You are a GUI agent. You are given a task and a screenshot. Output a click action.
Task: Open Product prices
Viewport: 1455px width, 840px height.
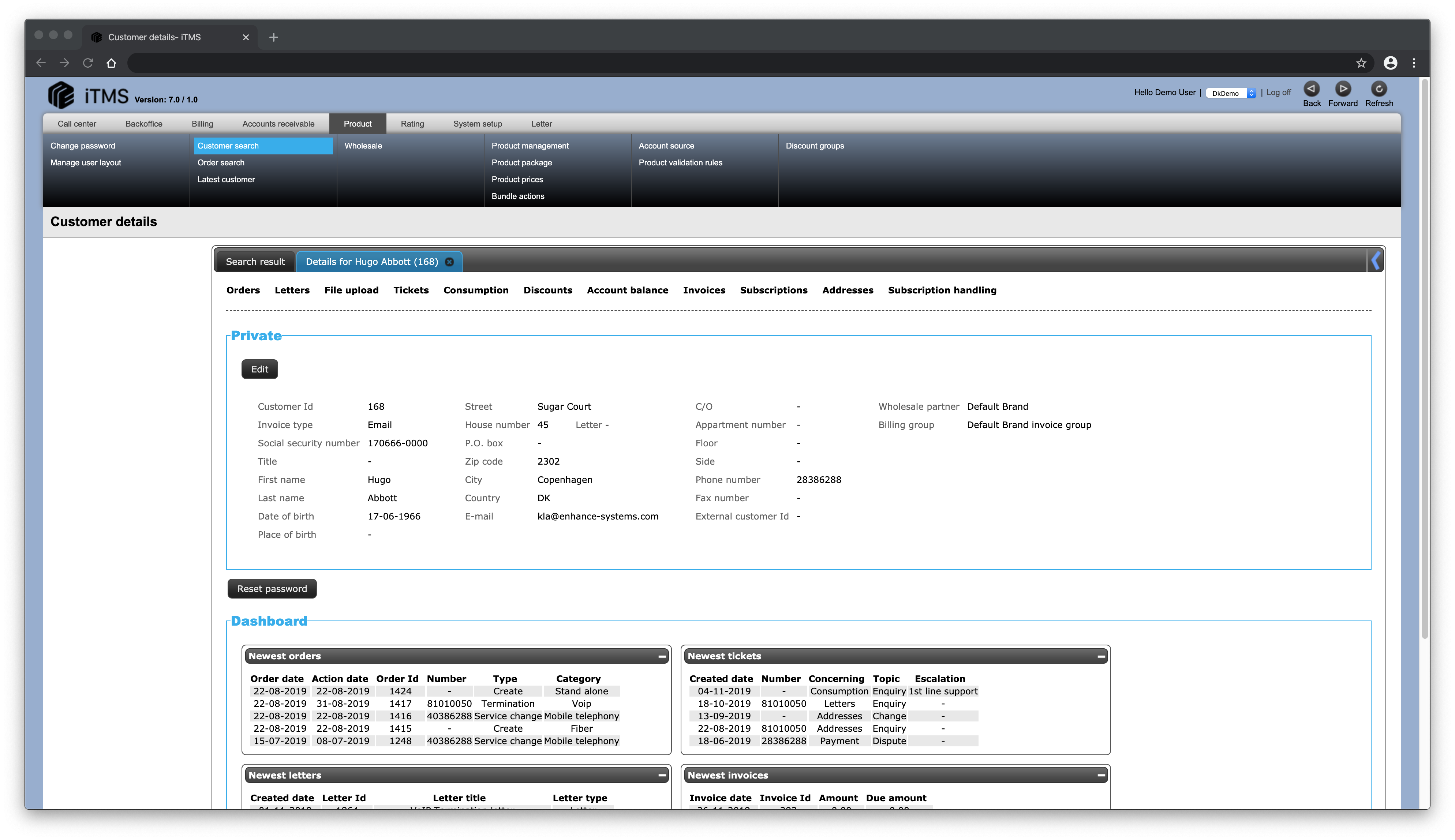point(517,179)
